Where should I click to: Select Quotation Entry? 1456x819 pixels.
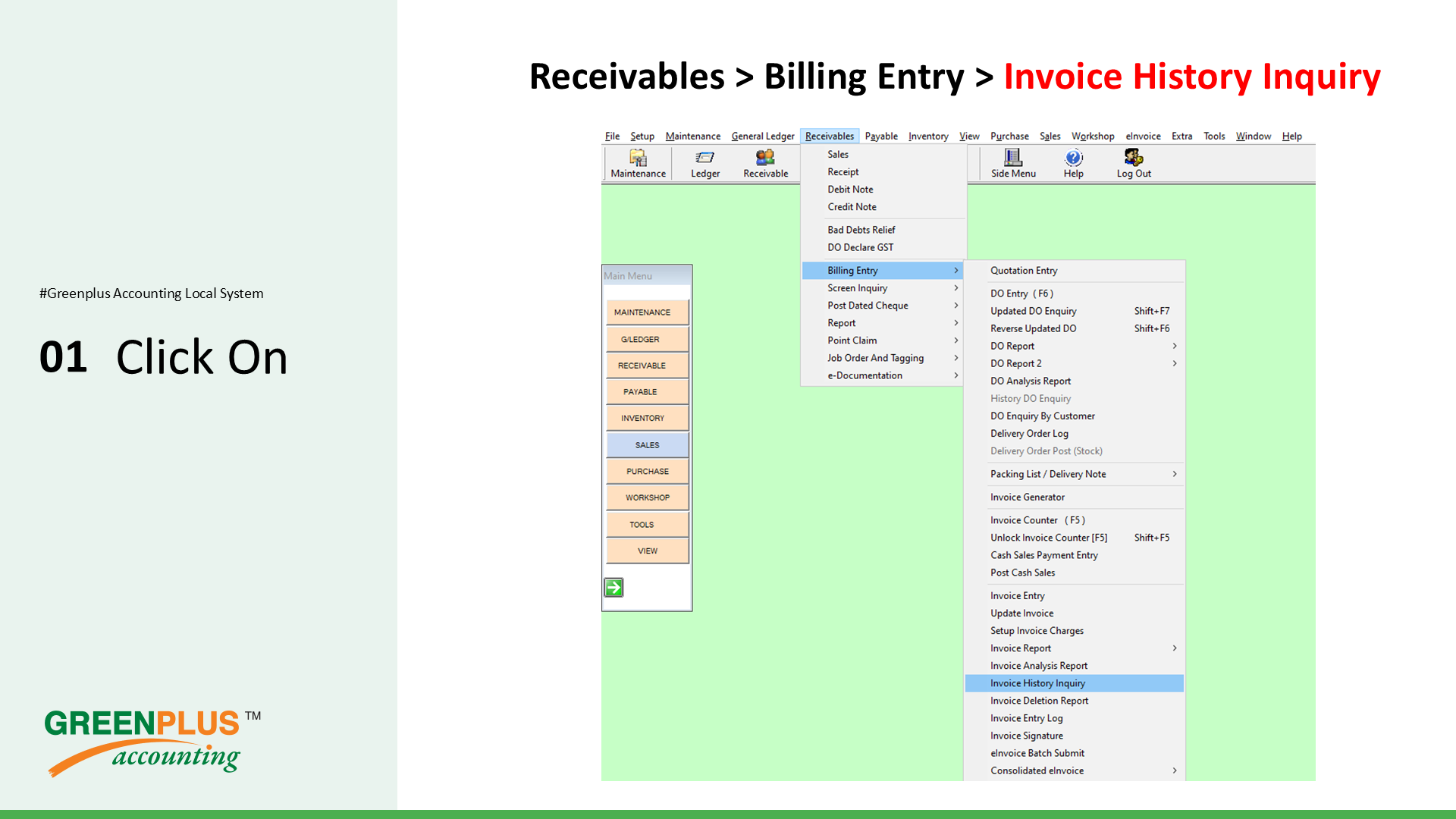(x=1075, y=271)
